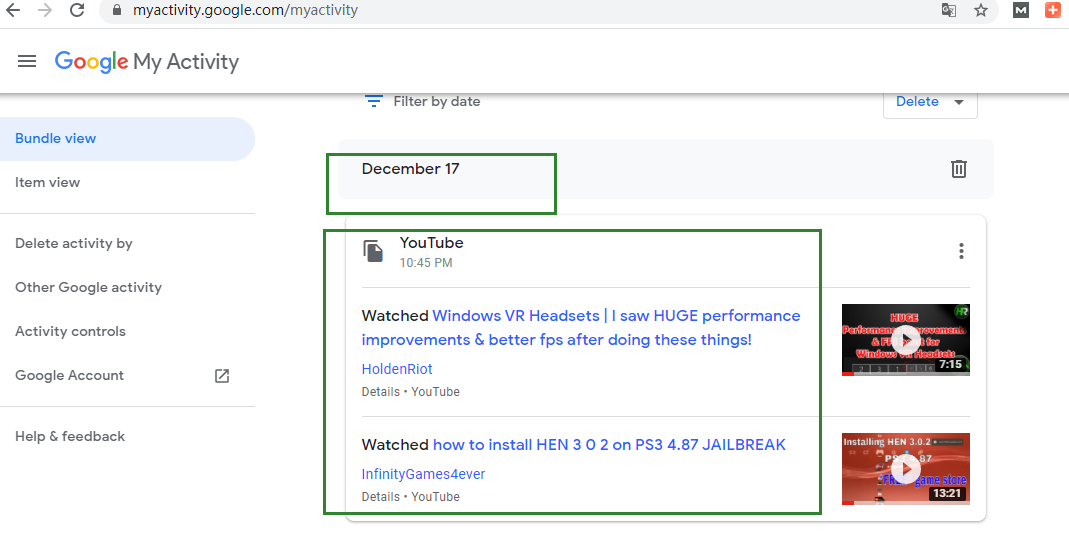Open the InfinityGames4ever channel link

pos(423,474)
